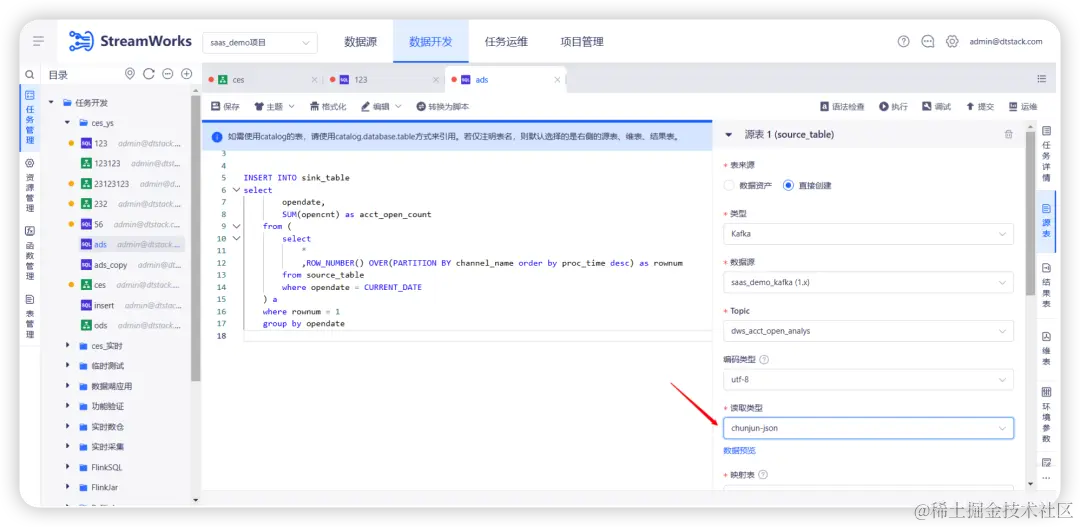This screenshot has width=1080, height=527.
Task: Open the 编辑 edit dropdown
Action: click(381, 107)
